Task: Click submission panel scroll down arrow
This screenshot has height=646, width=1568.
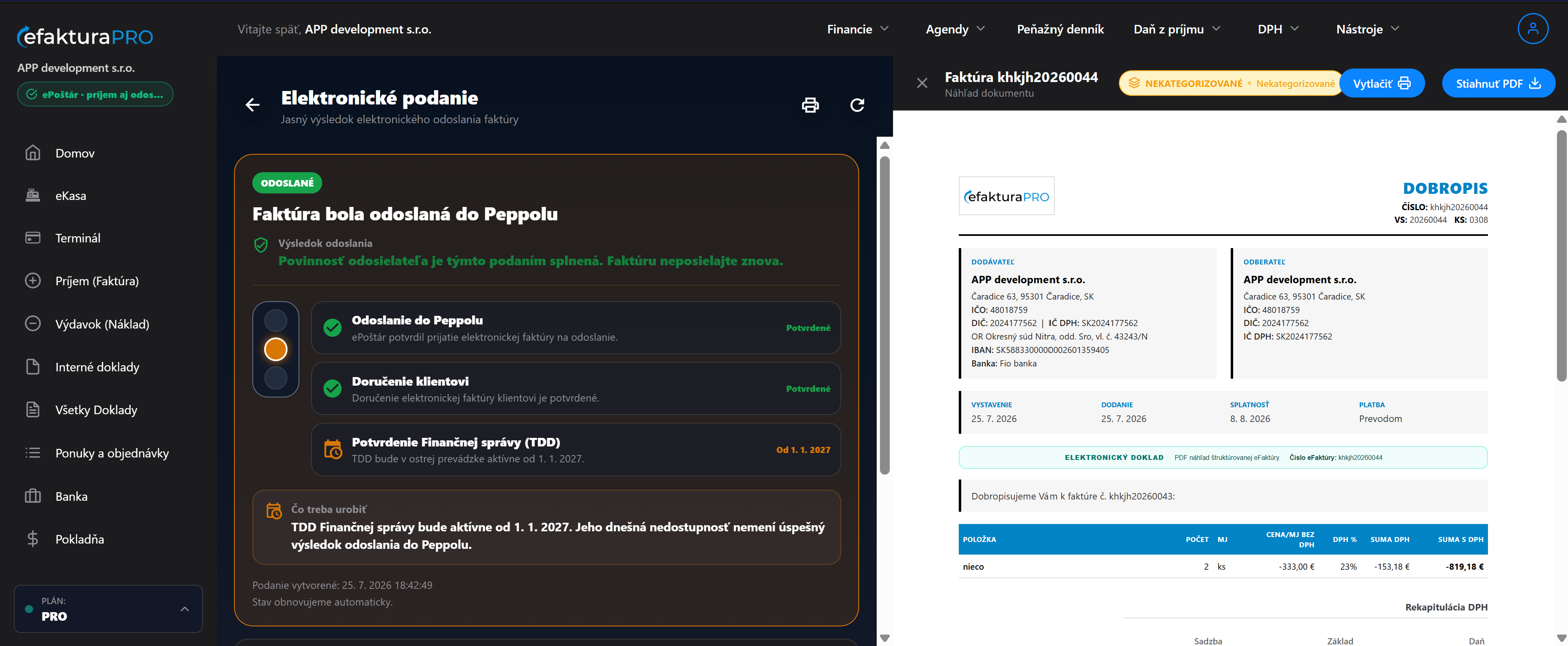Action: tap(885, 638)
